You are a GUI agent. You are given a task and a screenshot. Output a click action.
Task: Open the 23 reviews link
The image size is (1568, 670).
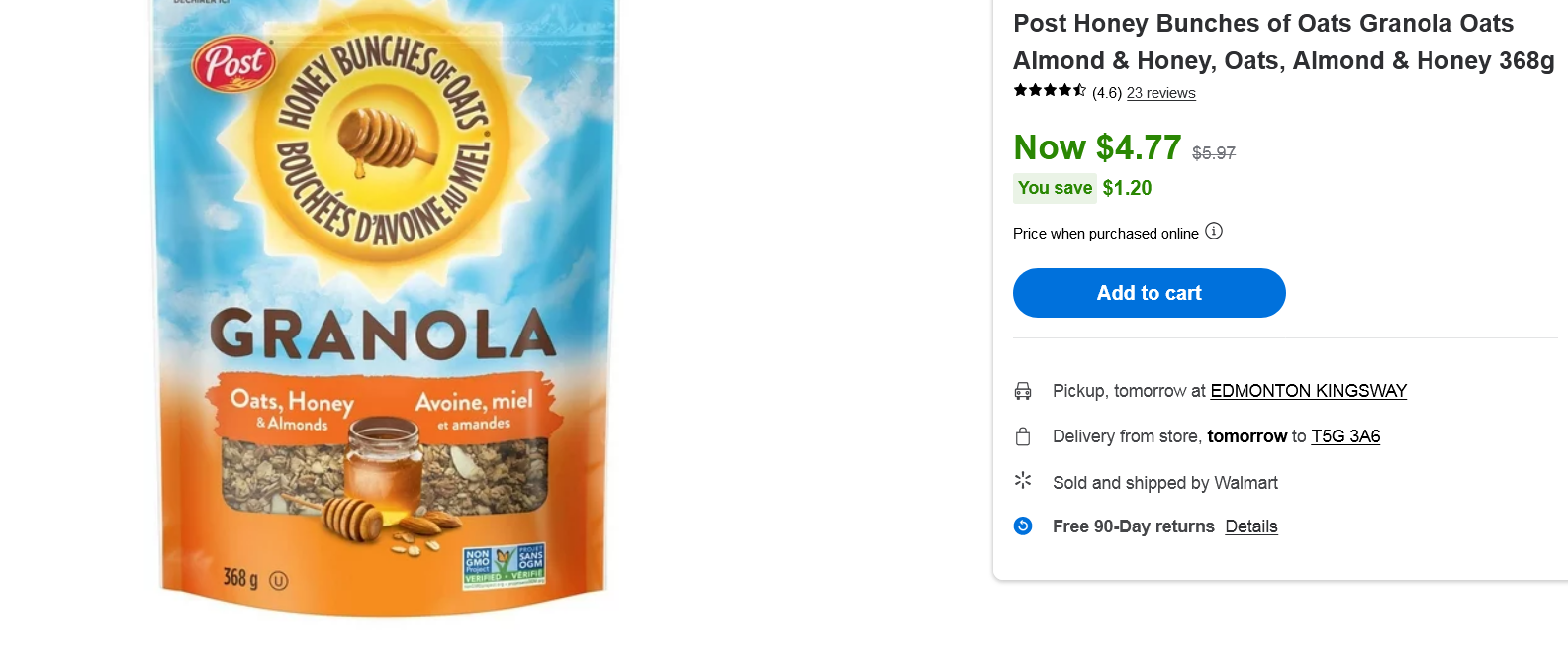click(x=1160, y=93)
